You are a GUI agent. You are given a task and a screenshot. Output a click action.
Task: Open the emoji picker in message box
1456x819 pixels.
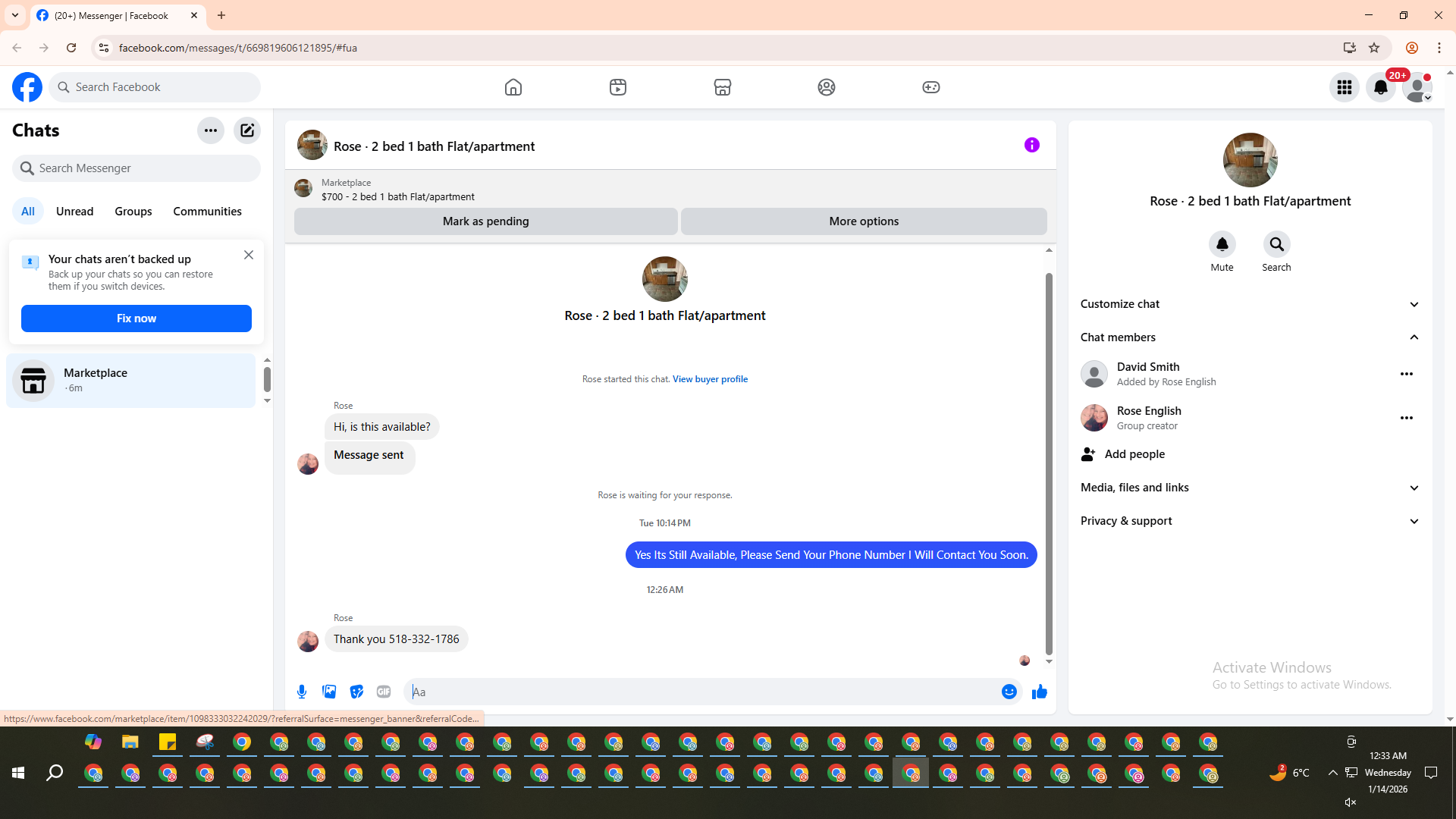[x=1009, y=692]
